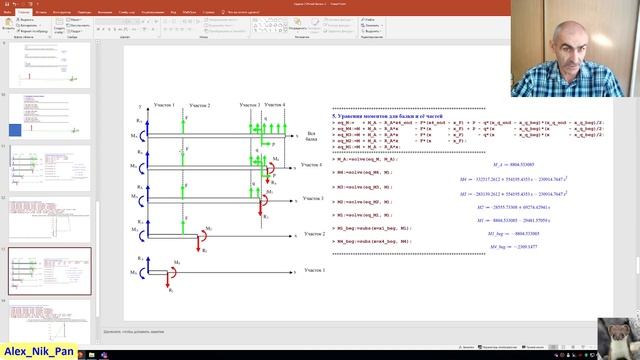Screen dimensions: 640x360
Task: Switch to Анимация ribbon tab
Action: coord(105,12)
